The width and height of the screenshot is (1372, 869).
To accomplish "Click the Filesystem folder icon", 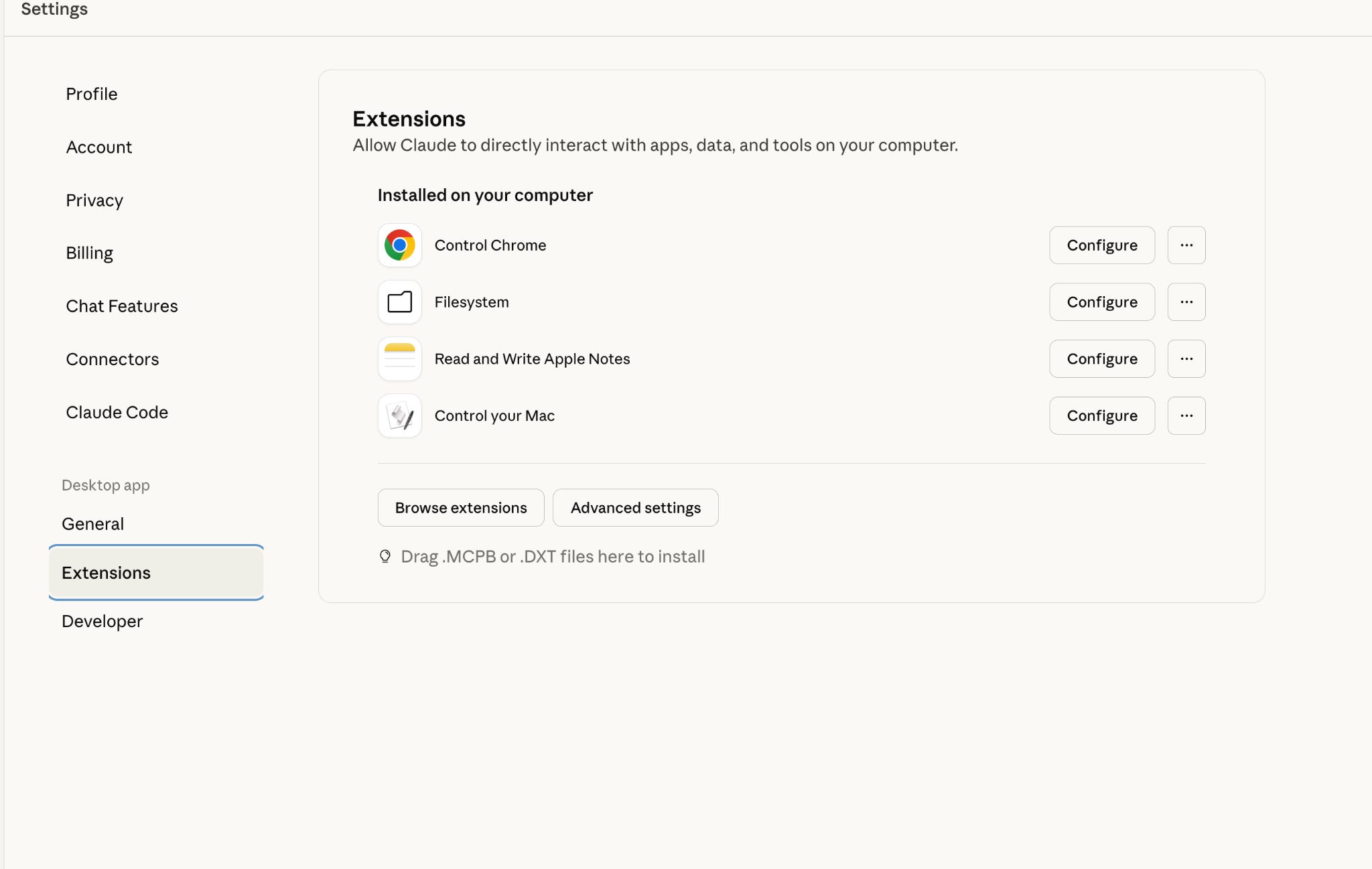I will (399, 302).
